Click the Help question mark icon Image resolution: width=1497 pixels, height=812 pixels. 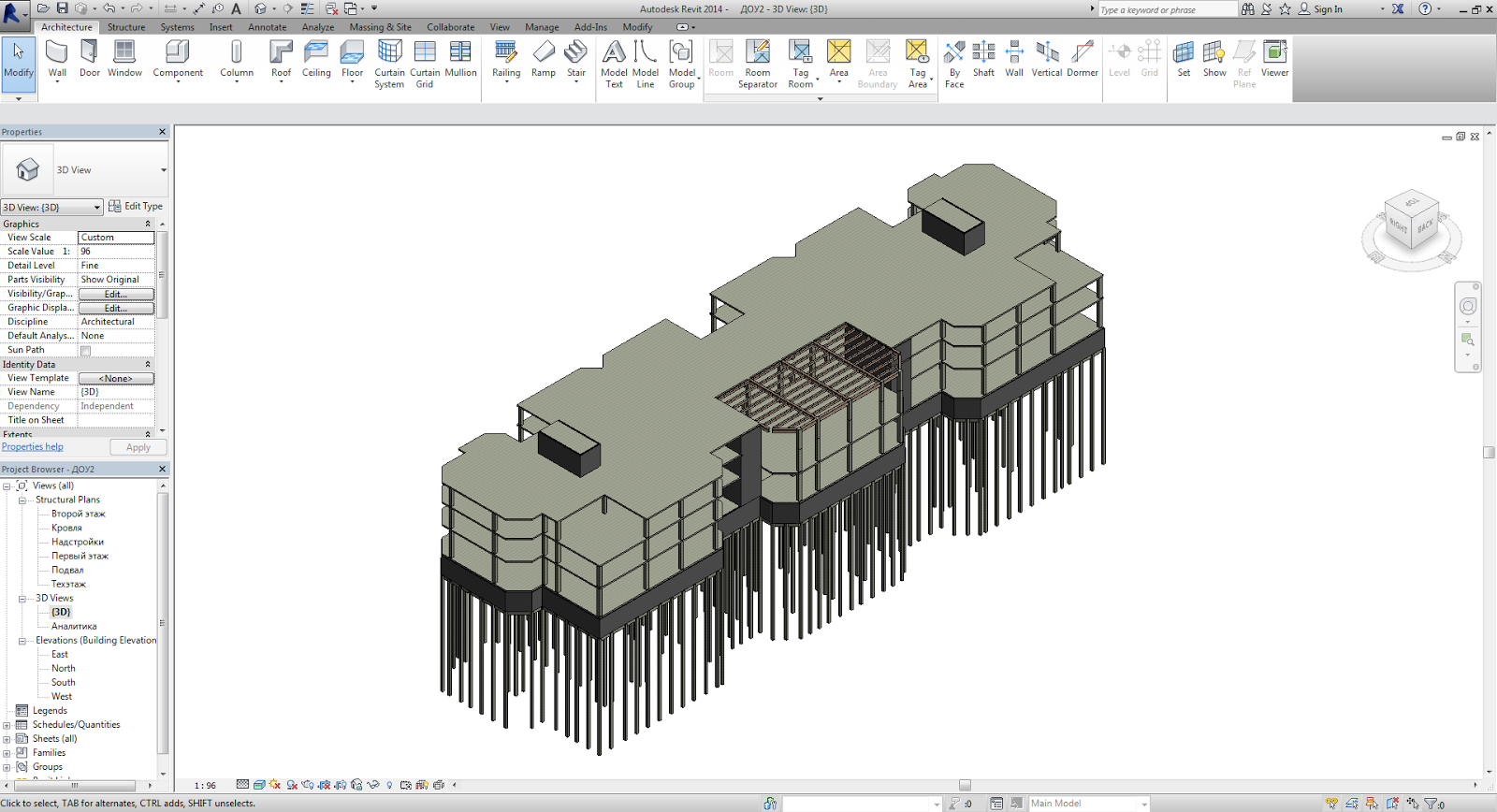tap(1425, 9)
